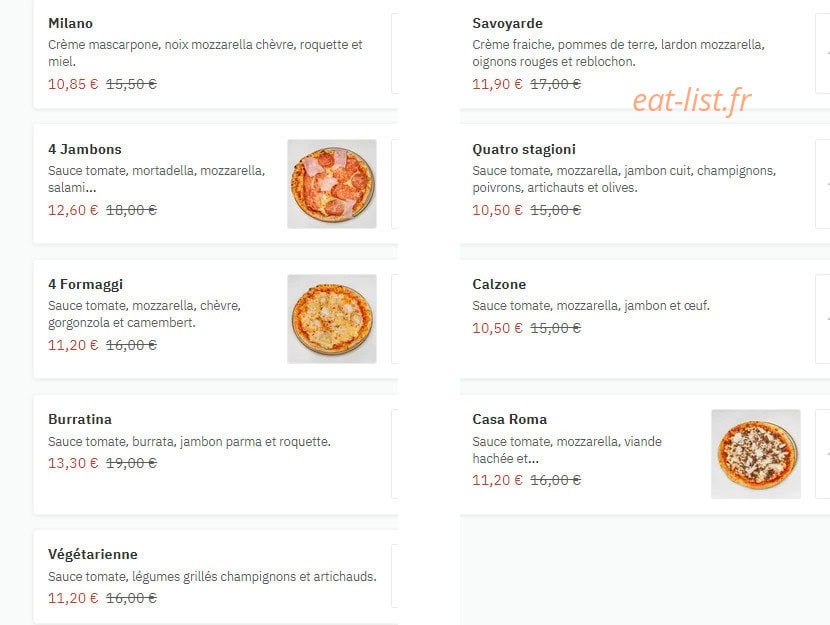This screenshot has width=830, height=625.
Task: Click the Burratina discounted price 13,30 €
Action: click(x=73, y=463)
